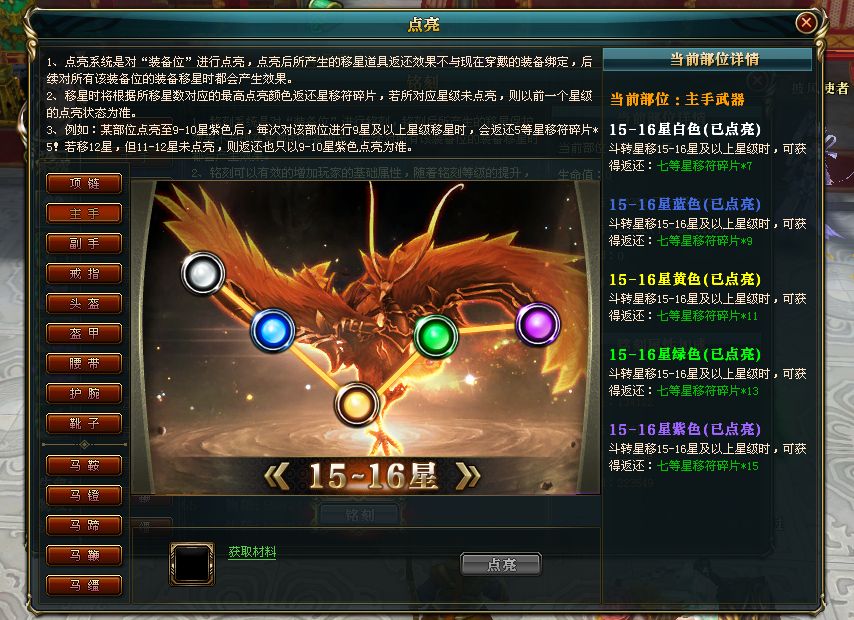Open the 获取材料 link
The height and width of the screenshot is (620, 854).
pyautogui.click(x=252, y=552)
